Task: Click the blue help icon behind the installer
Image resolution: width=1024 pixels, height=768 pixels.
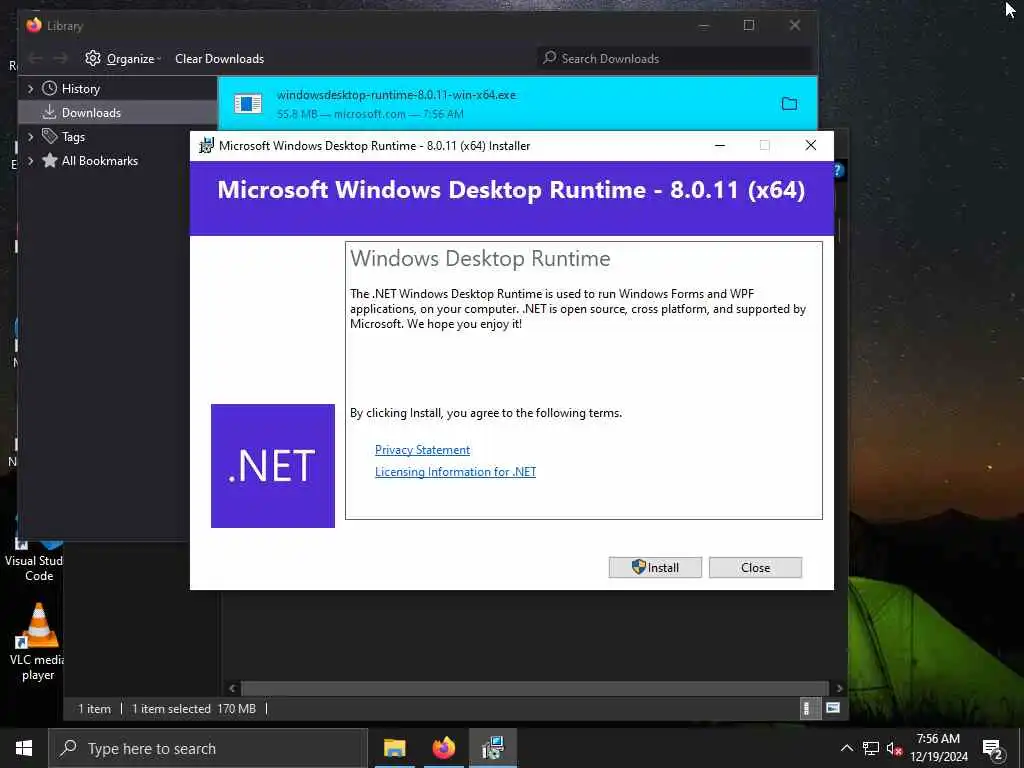Action: point(839,170)
